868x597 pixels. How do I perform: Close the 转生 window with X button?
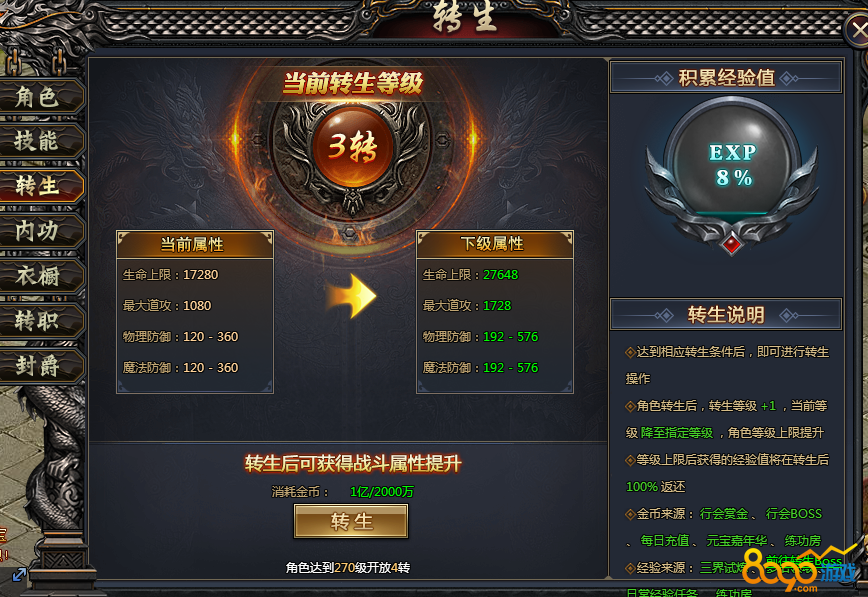point(858,30)
